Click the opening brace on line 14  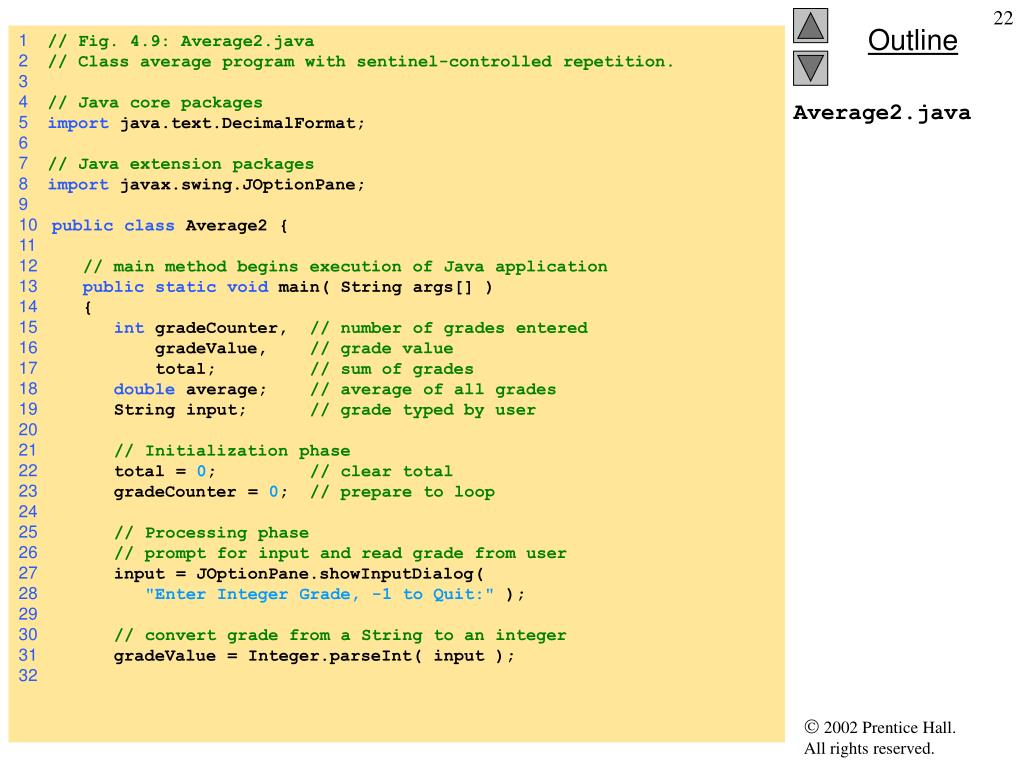click(88, 308)
